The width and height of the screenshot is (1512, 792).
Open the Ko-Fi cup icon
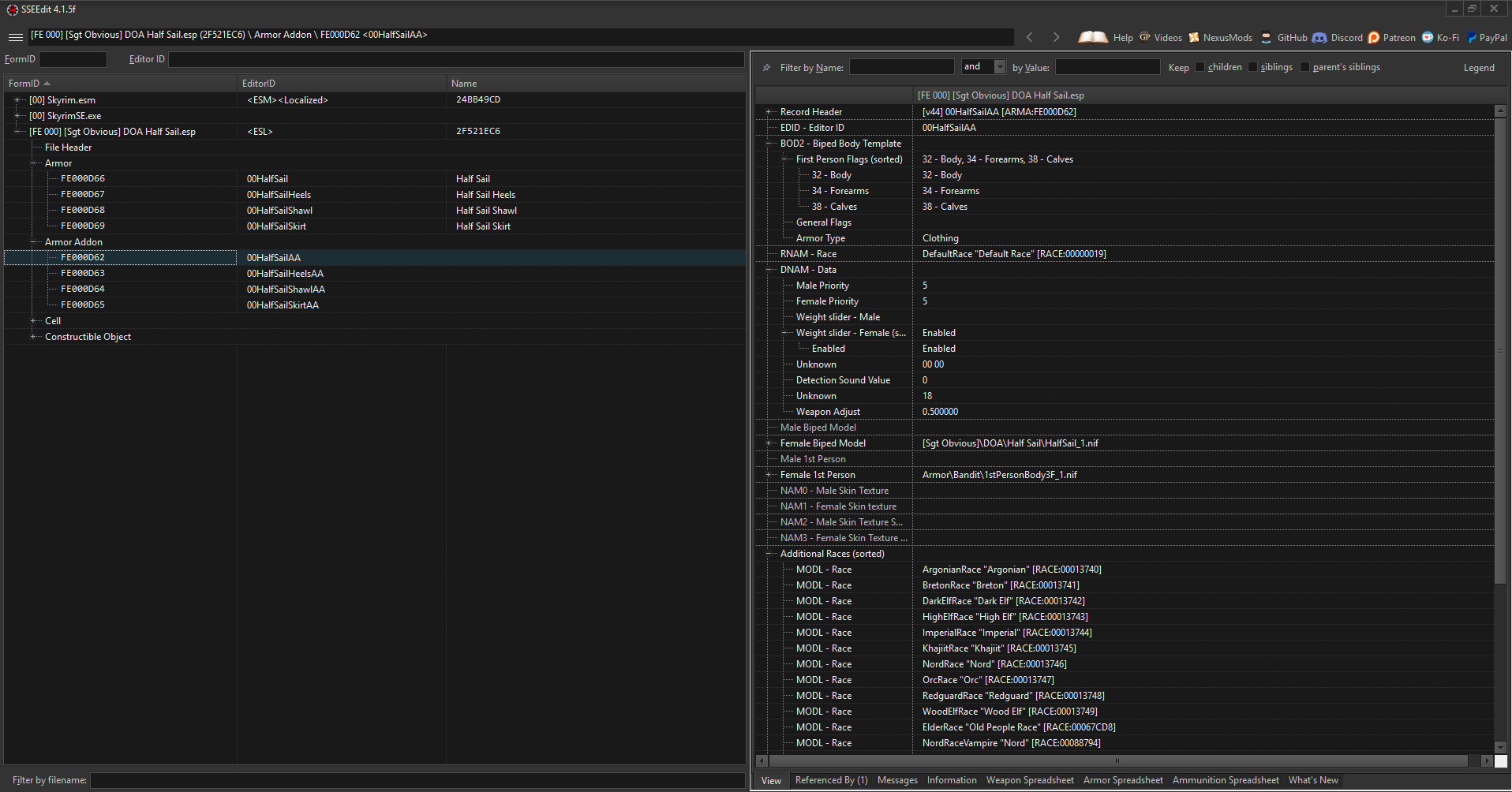[x=1428, y=37]
